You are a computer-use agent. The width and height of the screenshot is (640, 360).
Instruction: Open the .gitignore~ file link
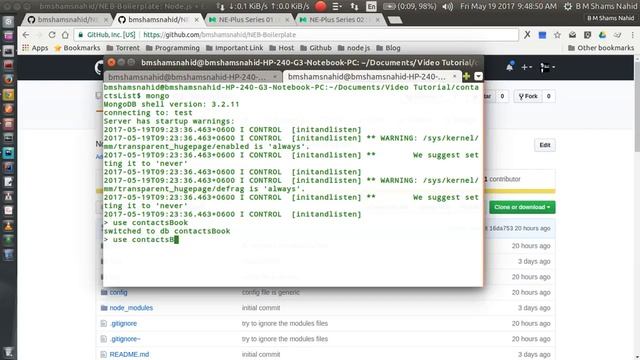click(x=125, y=339)
